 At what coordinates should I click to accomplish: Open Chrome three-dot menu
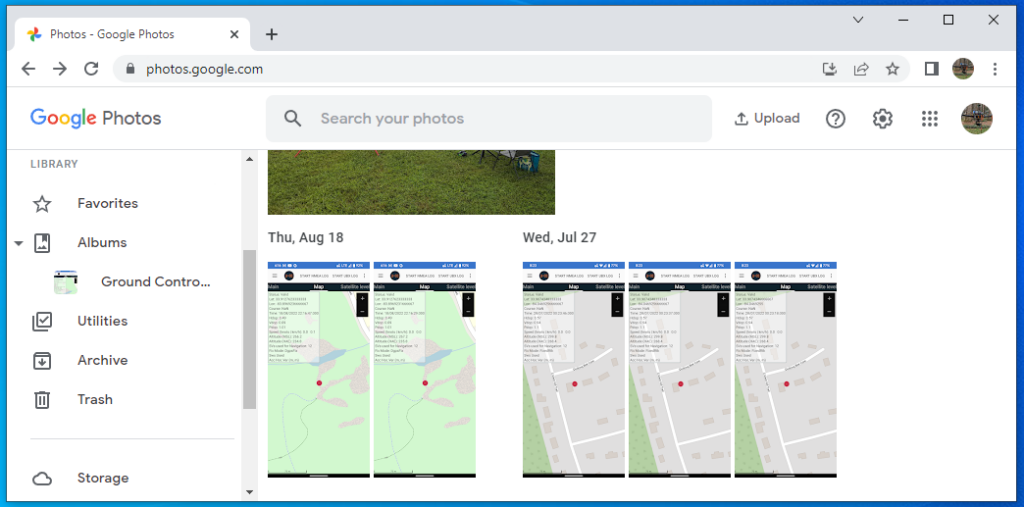click(x=995, y=69)
